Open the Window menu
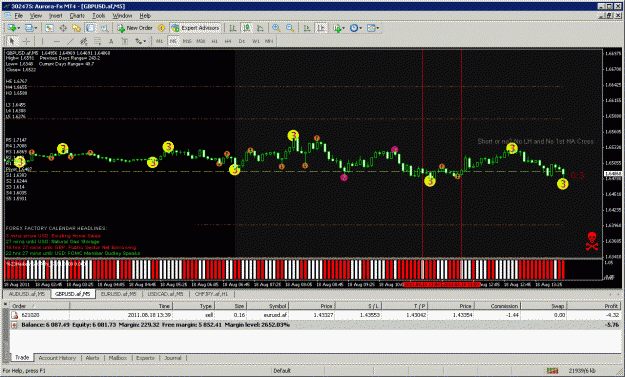The image size is (625, 377). pos(122,16)
